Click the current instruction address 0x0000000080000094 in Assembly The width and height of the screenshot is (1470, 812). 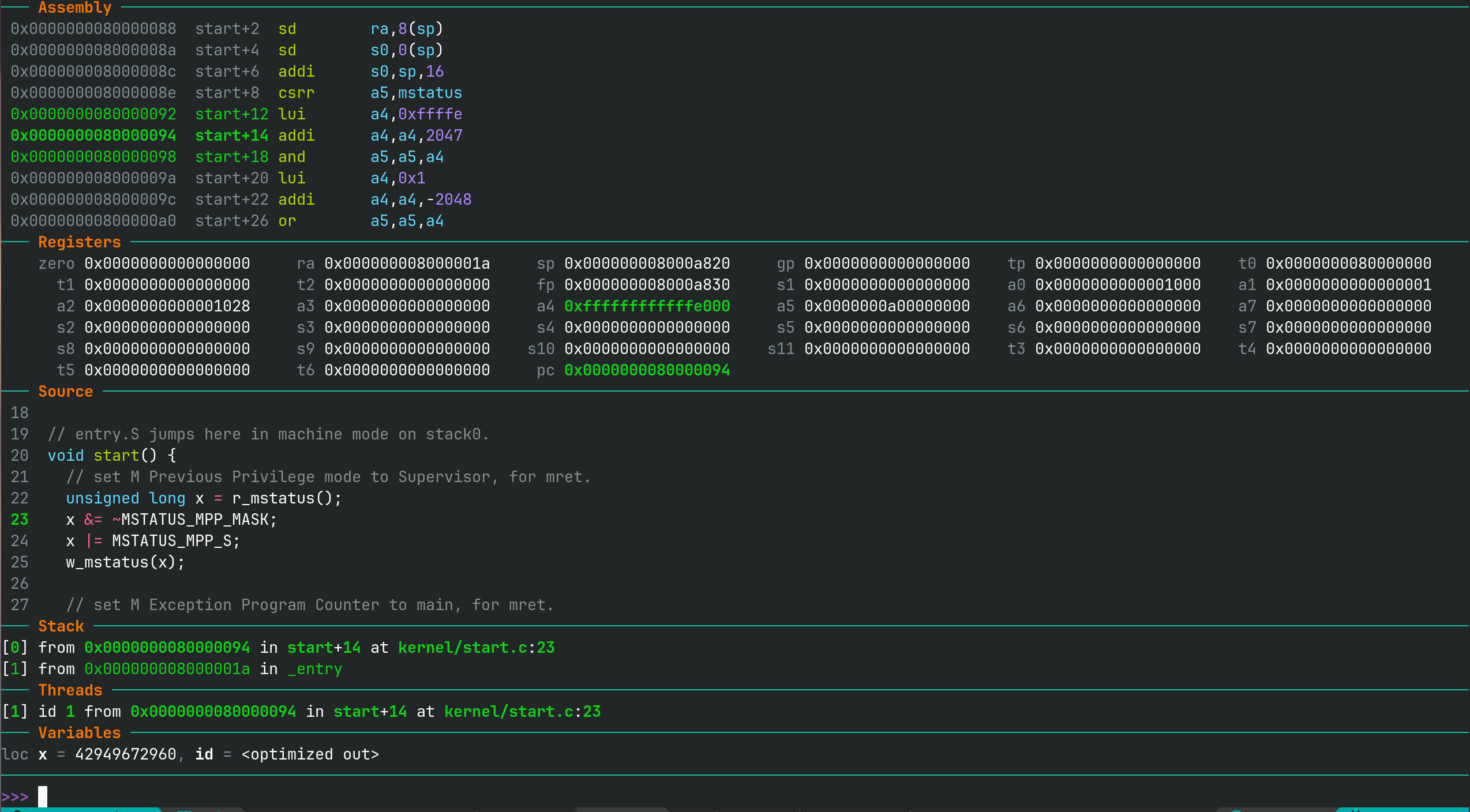coord(93,136)
